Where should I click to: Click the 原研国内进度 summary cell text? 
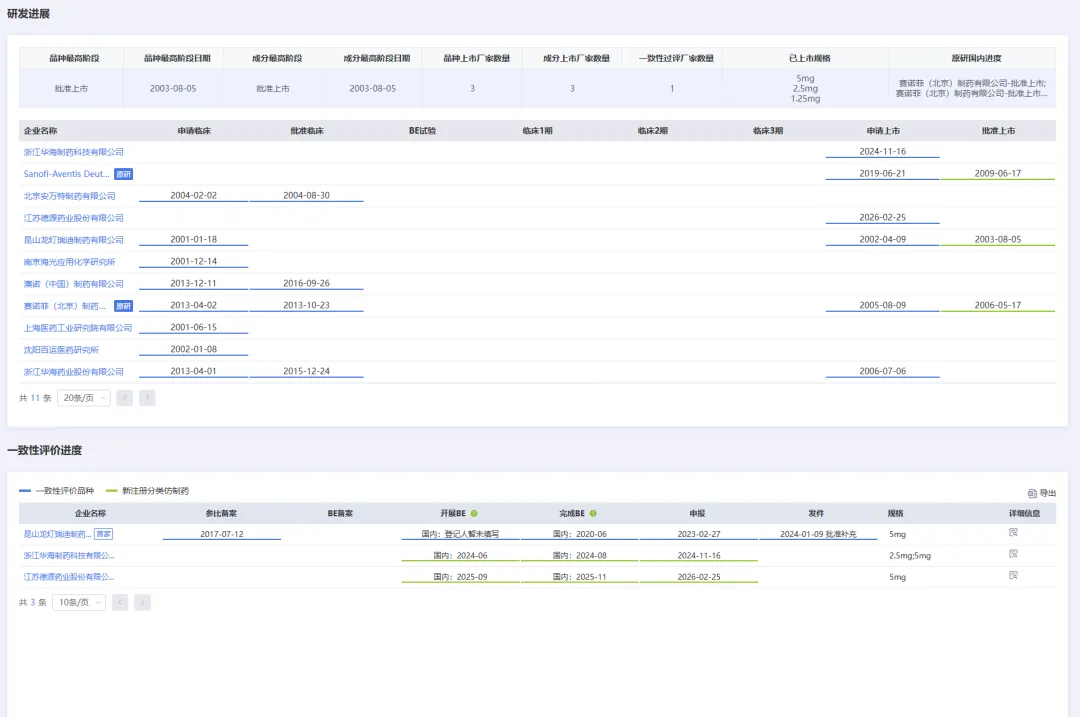click(971, 88)
